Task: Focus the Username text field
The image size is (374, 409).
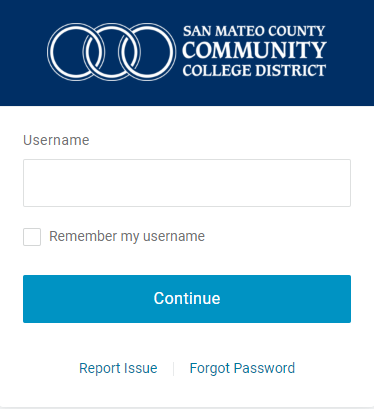Action: point(187,183)
